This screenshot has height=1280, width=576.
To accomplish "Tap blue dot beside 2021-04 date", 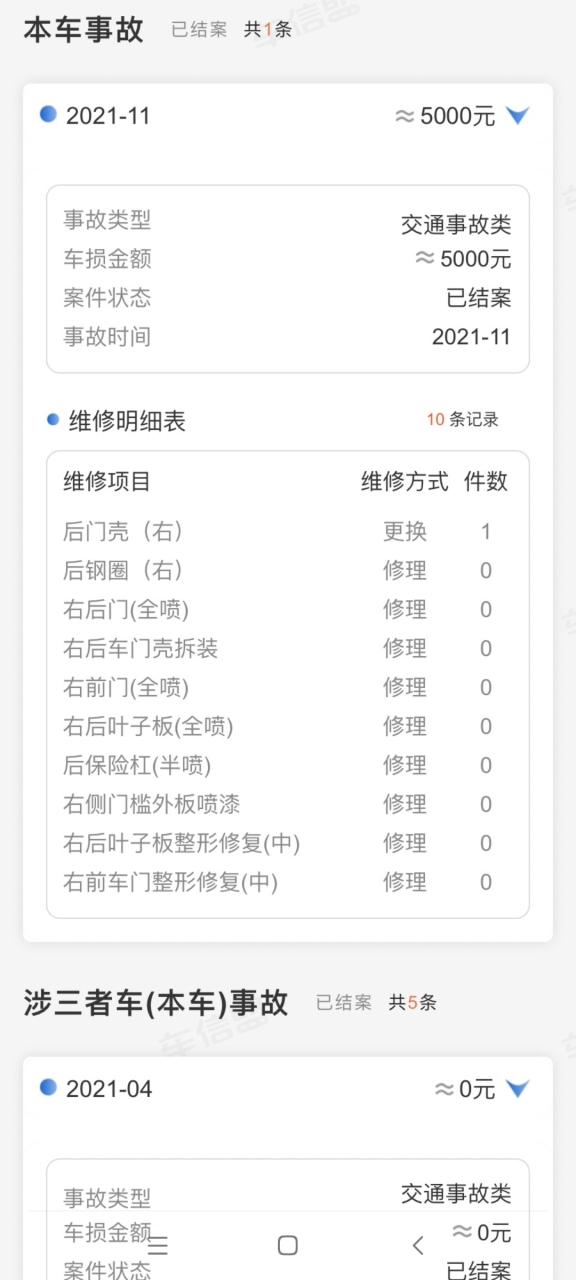I will (48, 1087).
